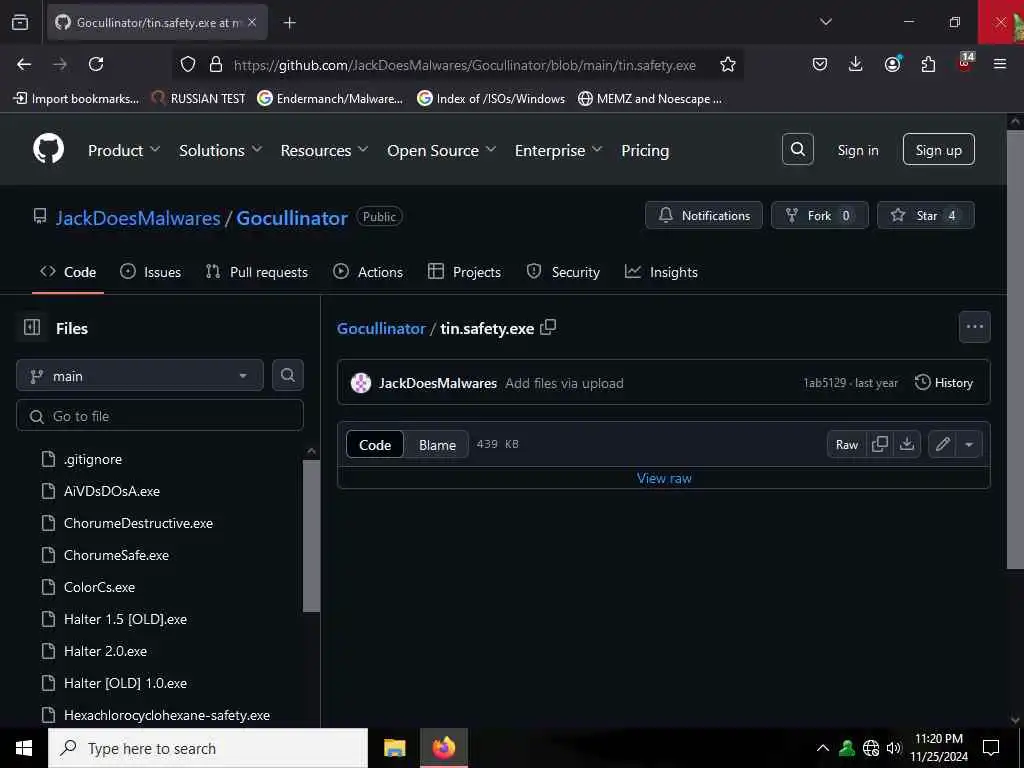Fork the repository button
The image size is (1024, 768).
820,215
